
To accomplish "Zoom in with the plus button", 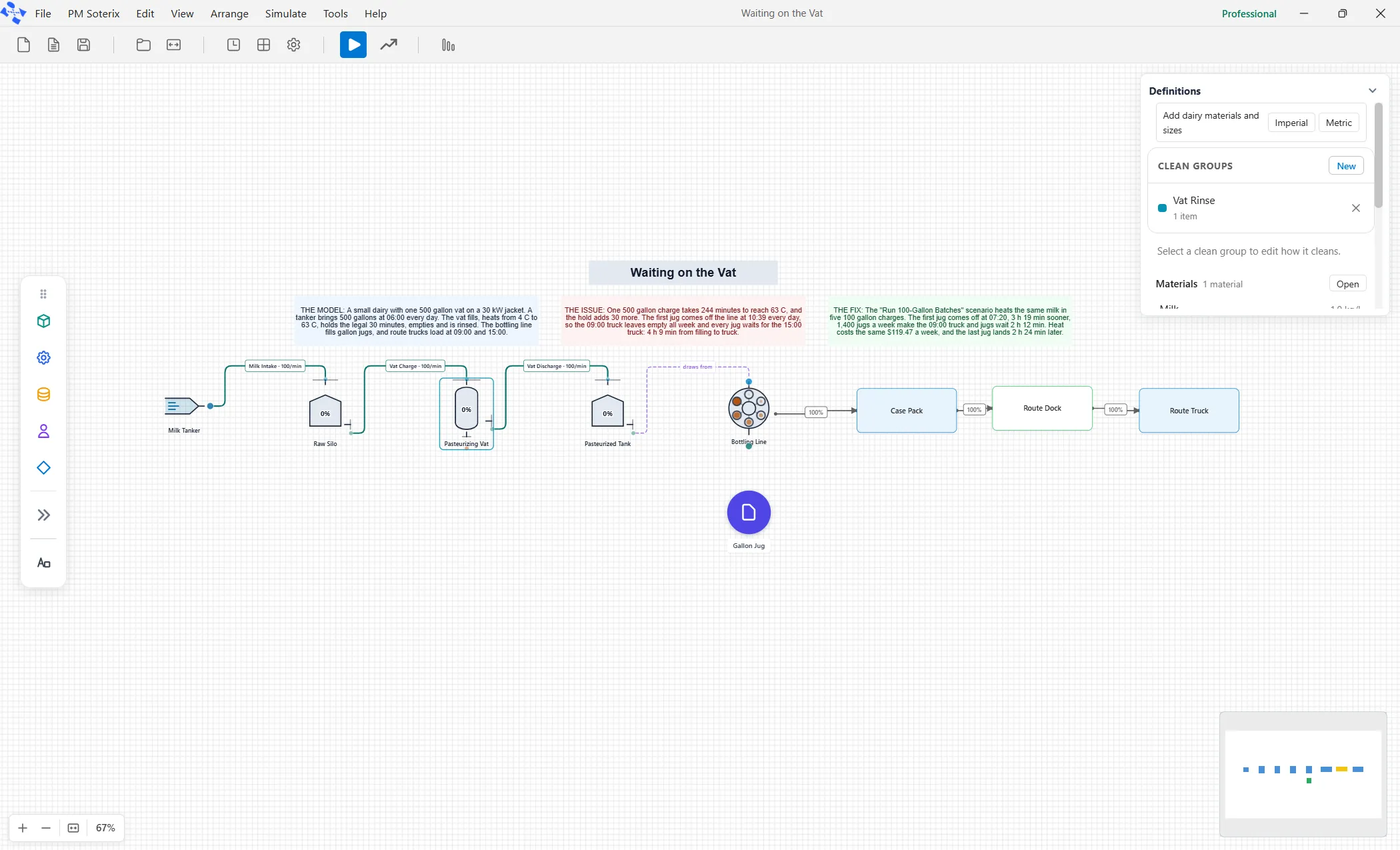I will point(23,828).
